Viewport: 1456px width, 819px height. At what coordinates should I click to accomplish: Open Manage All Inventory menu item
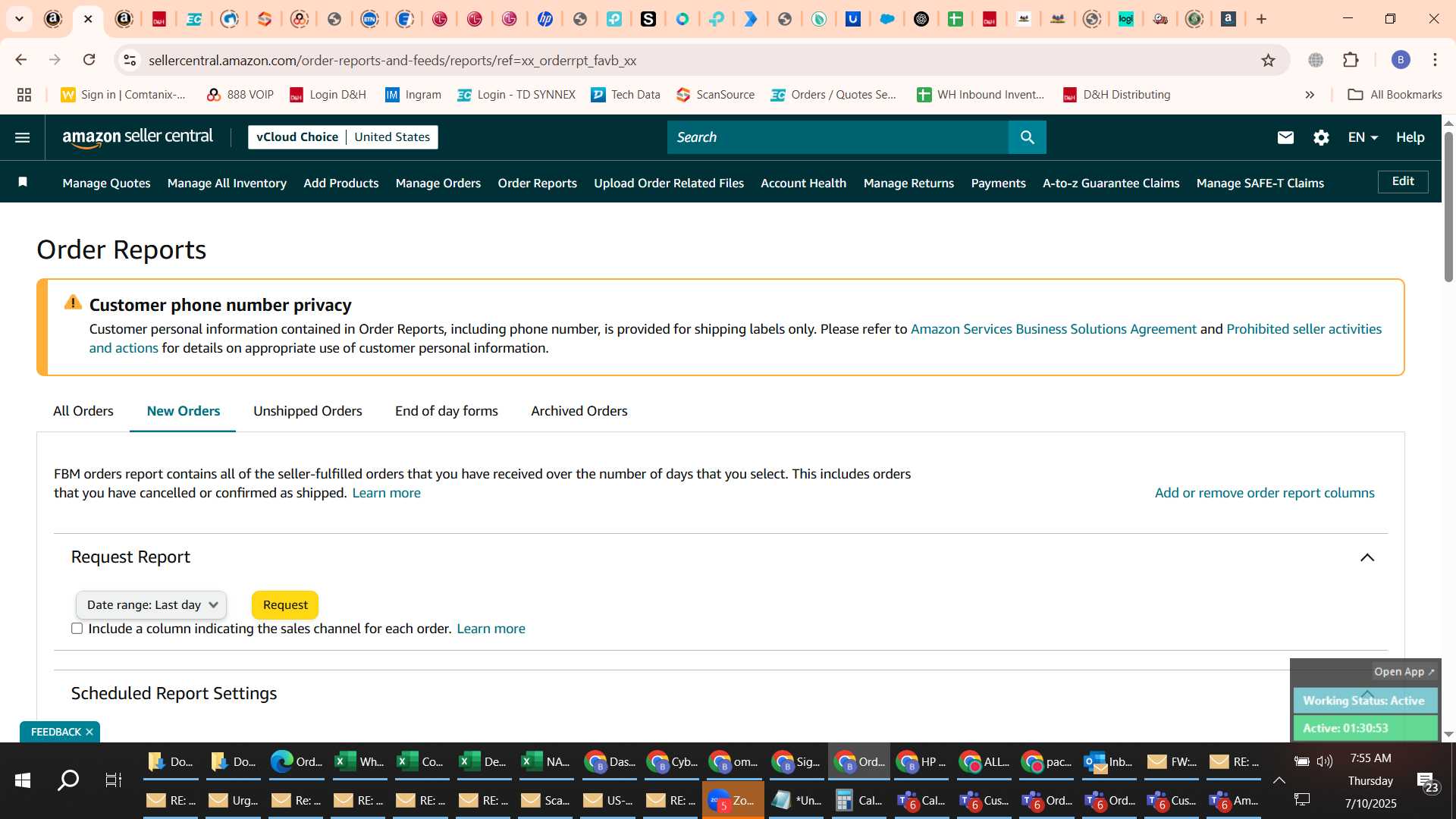tap(227, 183)
